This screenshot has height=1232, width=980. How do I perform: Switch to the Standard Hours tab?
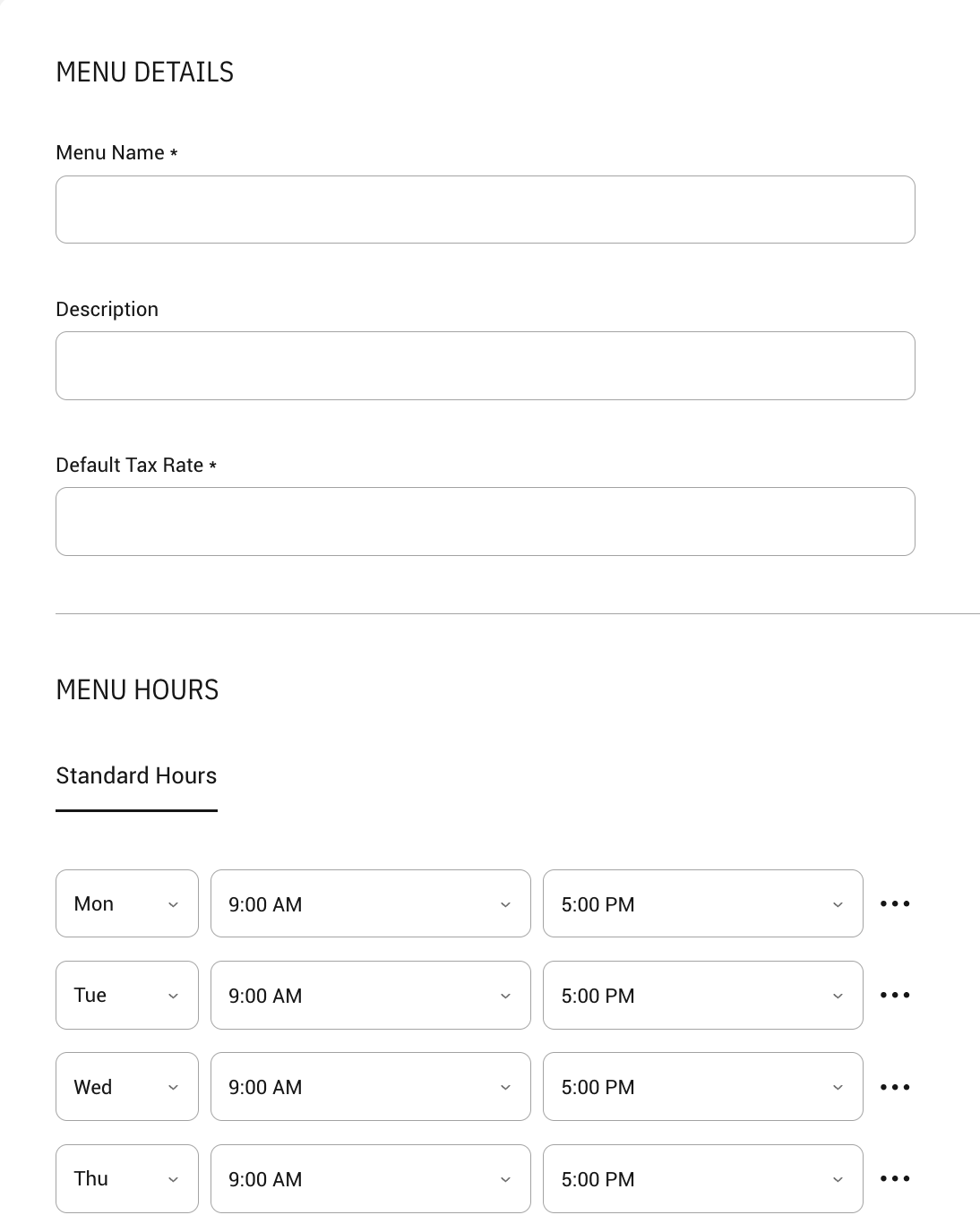point(136,775)
